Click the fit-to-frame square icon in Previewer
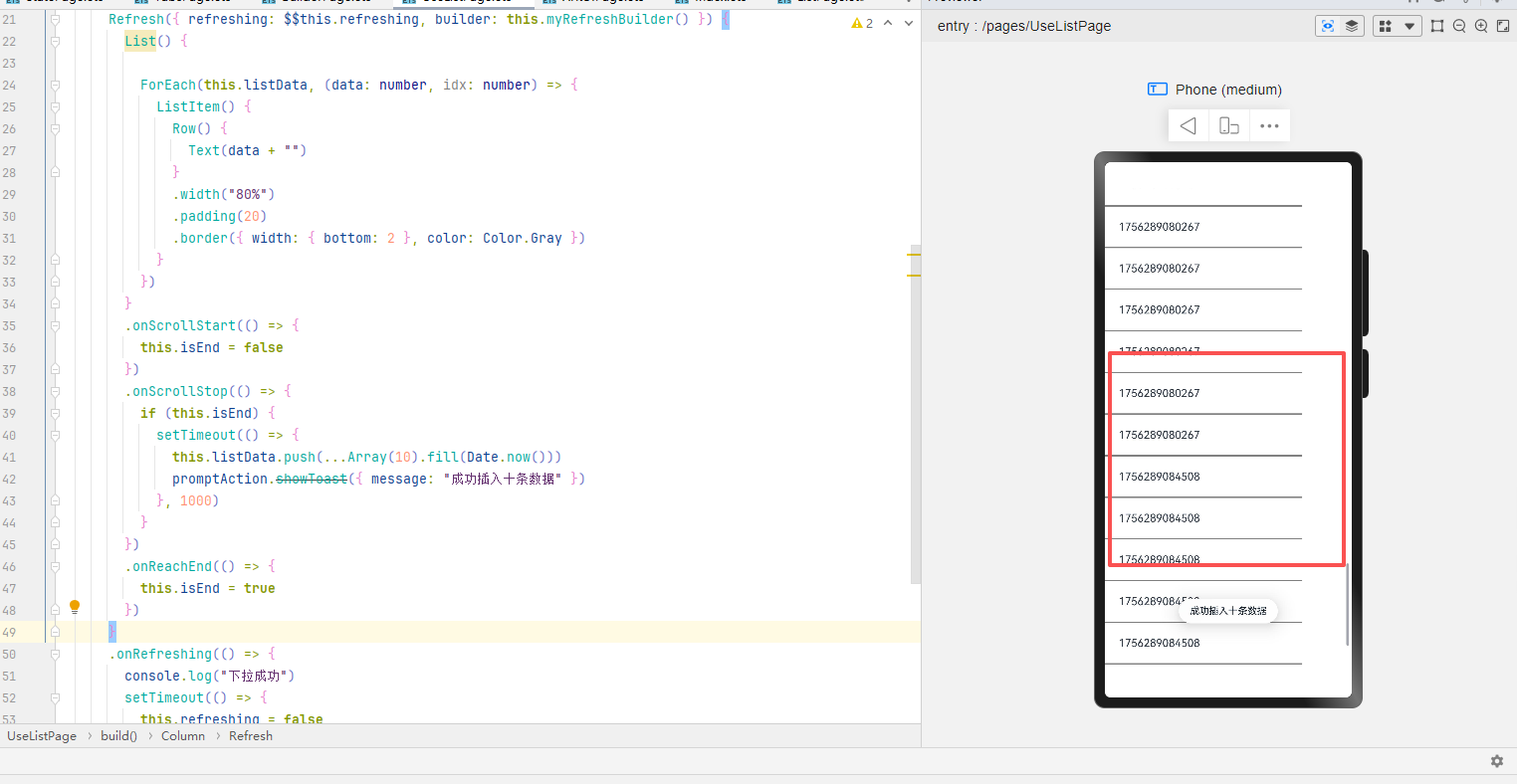The image size is (1517, 784). pos(1437,26)
